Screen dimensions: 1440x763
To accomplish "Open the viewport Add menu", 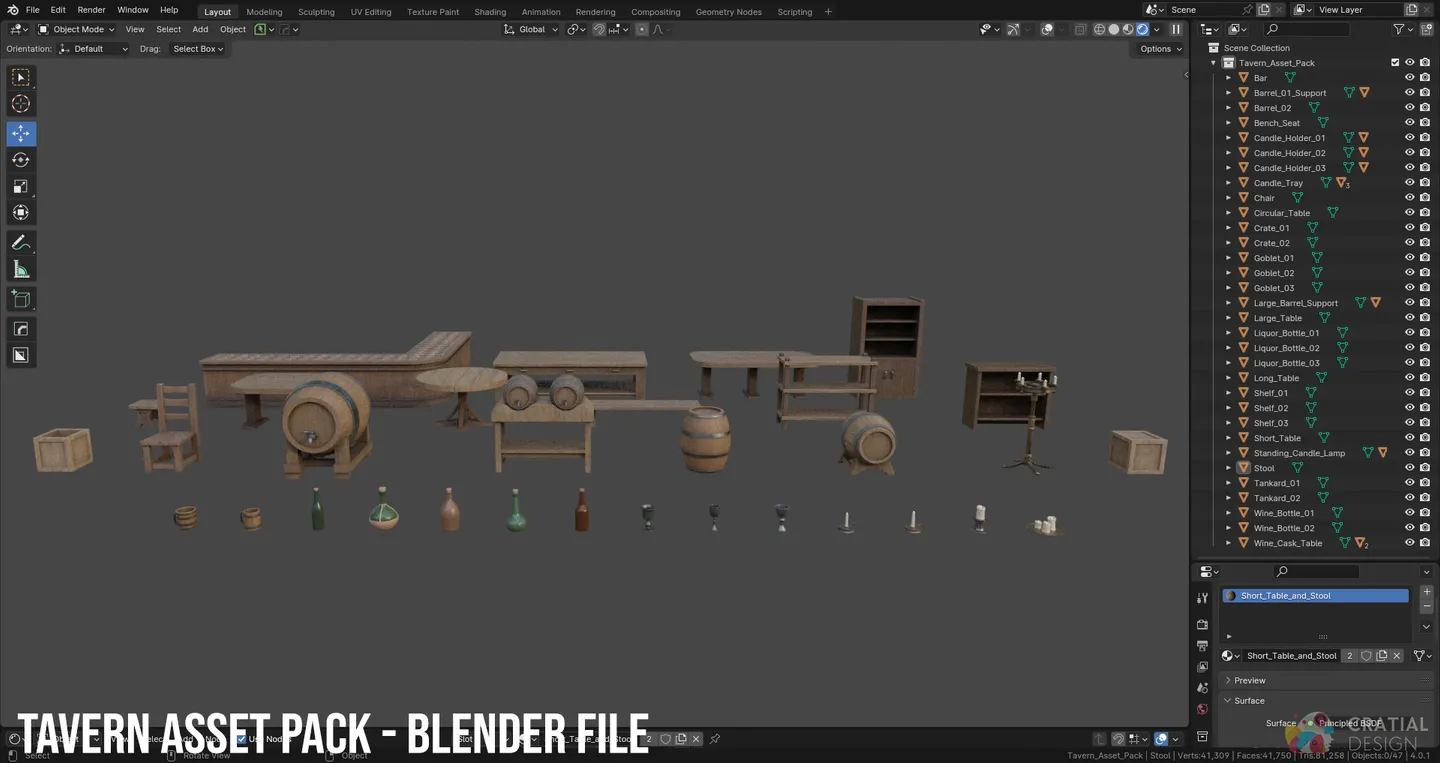I will 200,29.
